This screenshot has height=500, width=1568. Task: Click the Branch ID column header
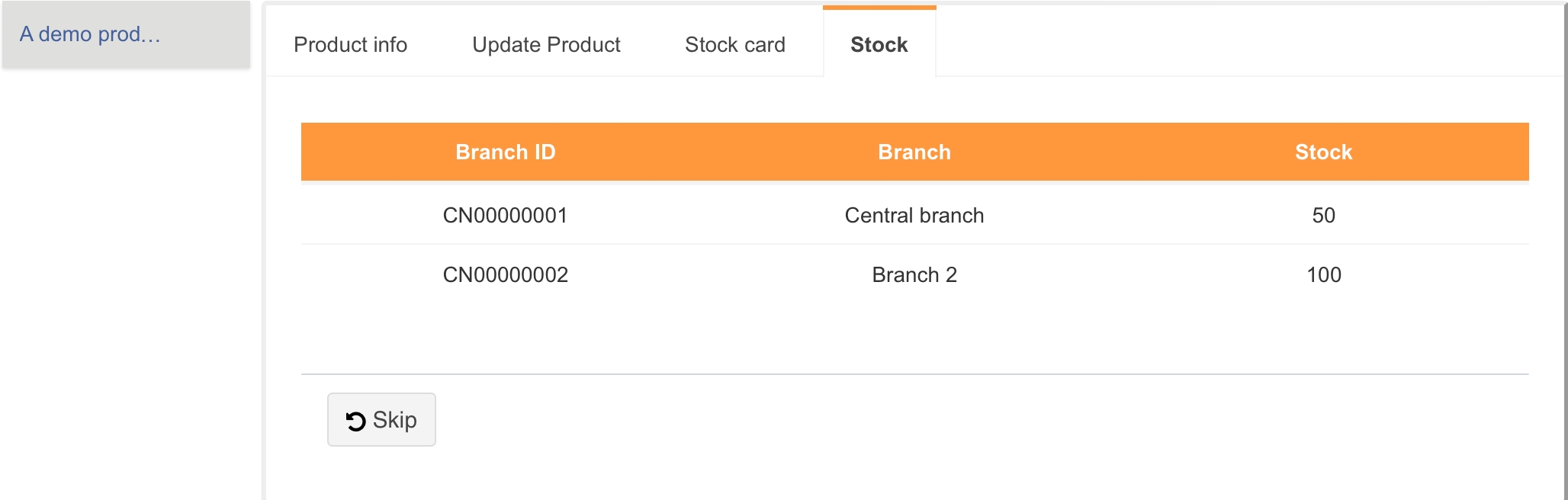505,152
